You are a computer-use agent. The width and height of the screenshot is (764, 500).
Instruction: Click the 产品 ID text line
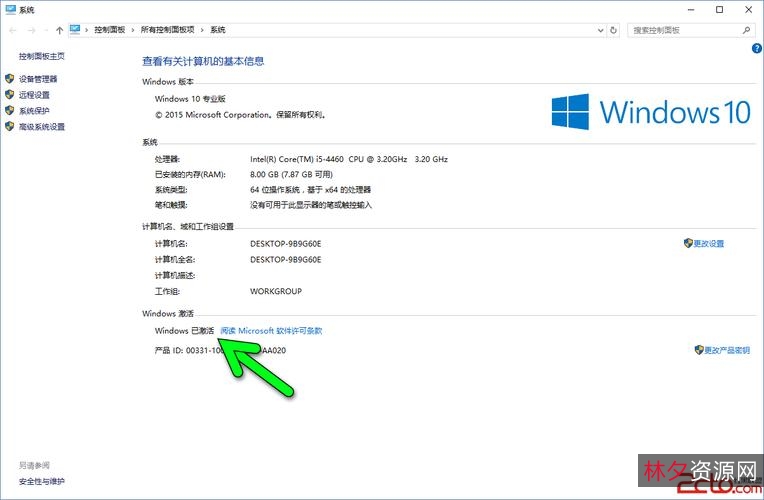(x=220, y=350)
